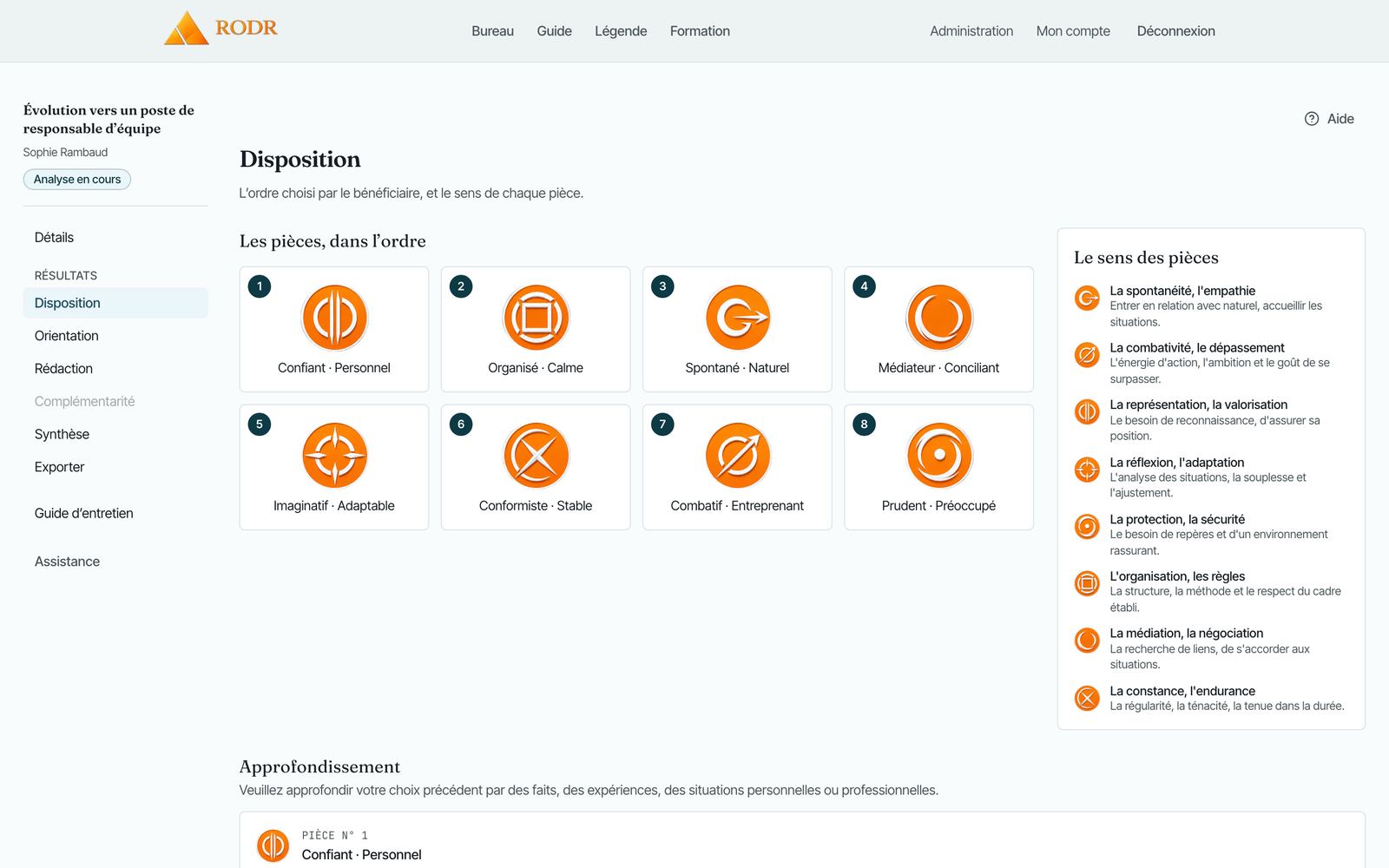Click the number 1 badge on first piece

[x=260, y=286]
